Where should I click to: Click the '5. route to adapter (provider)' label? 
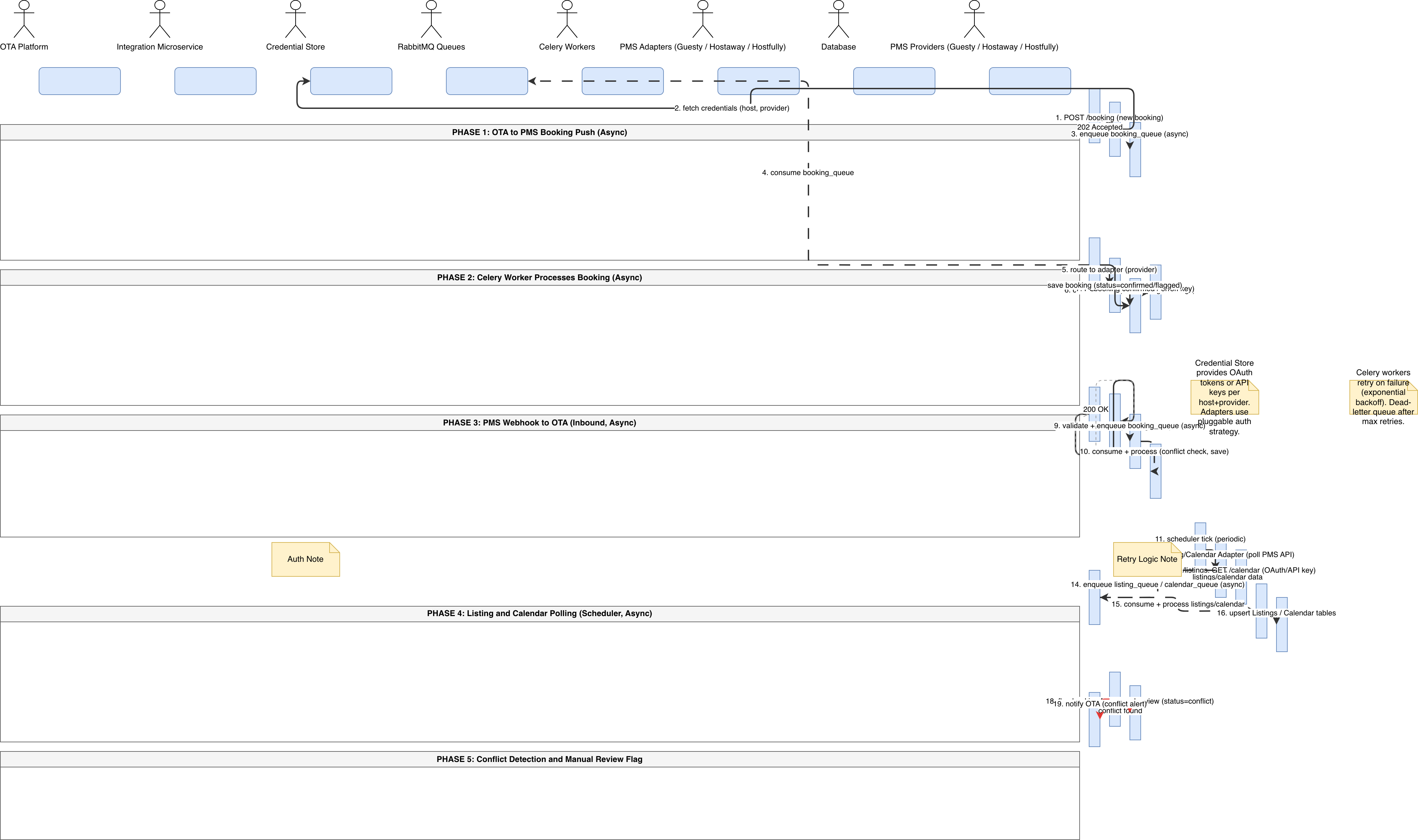tap(1109, 270)
